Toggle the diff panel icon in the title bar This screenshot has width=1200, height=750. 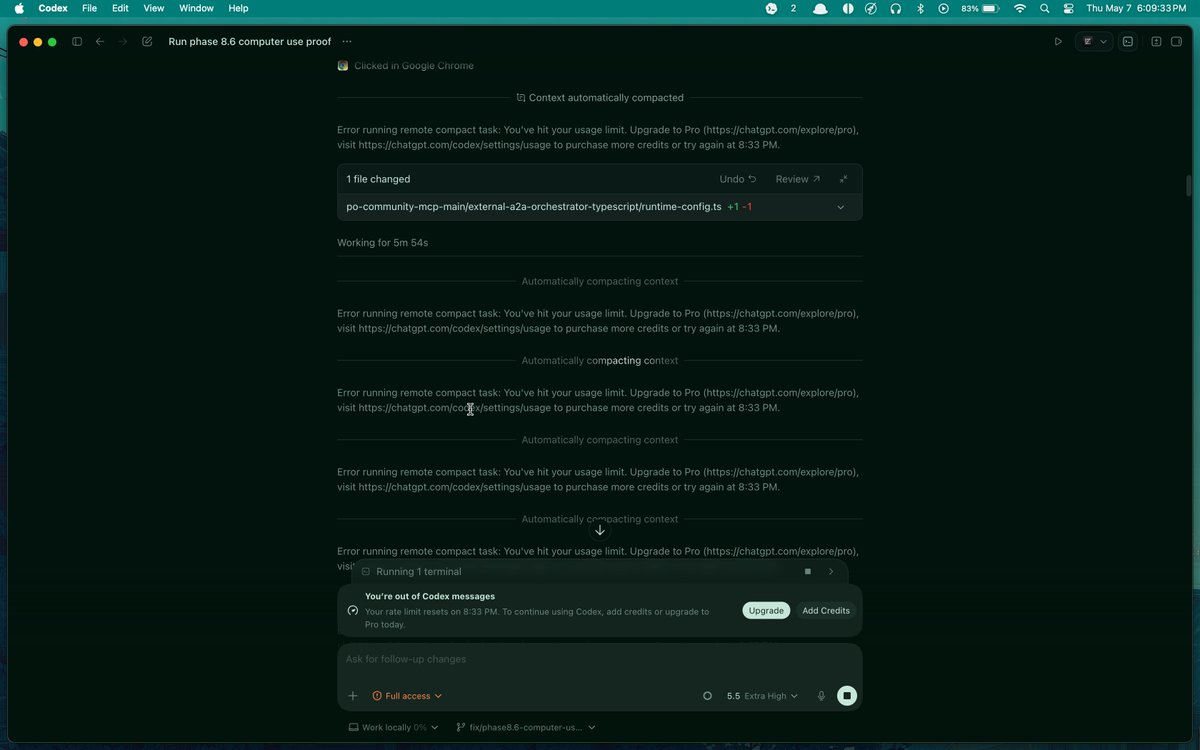1156,42
